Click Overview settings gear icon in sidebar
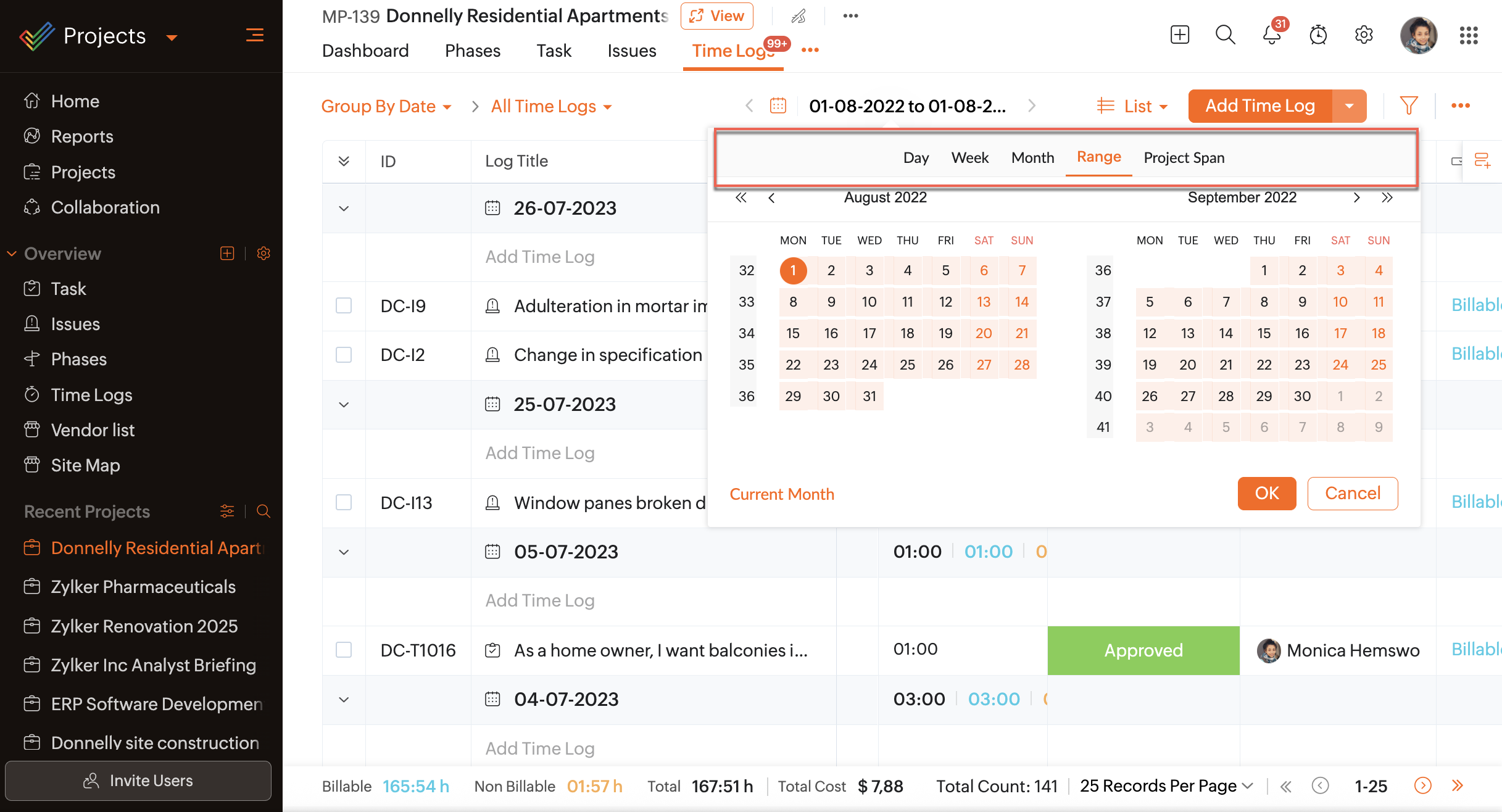 click(263, 254)
